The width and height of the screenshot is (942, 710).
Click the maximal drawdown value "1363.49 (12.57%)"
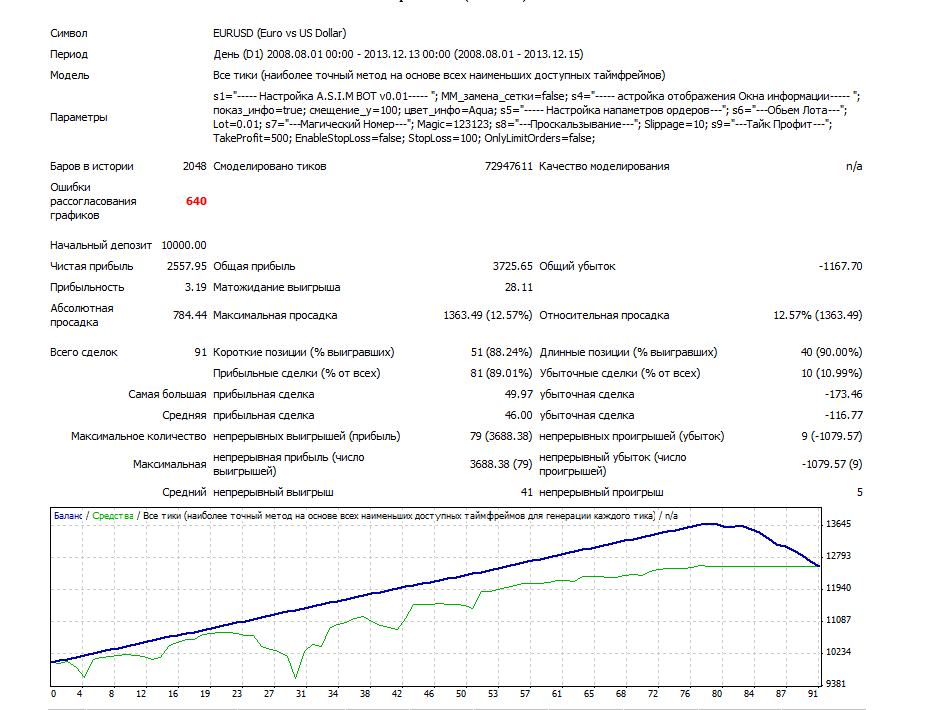pyautogui.click(x=488, y=315)
